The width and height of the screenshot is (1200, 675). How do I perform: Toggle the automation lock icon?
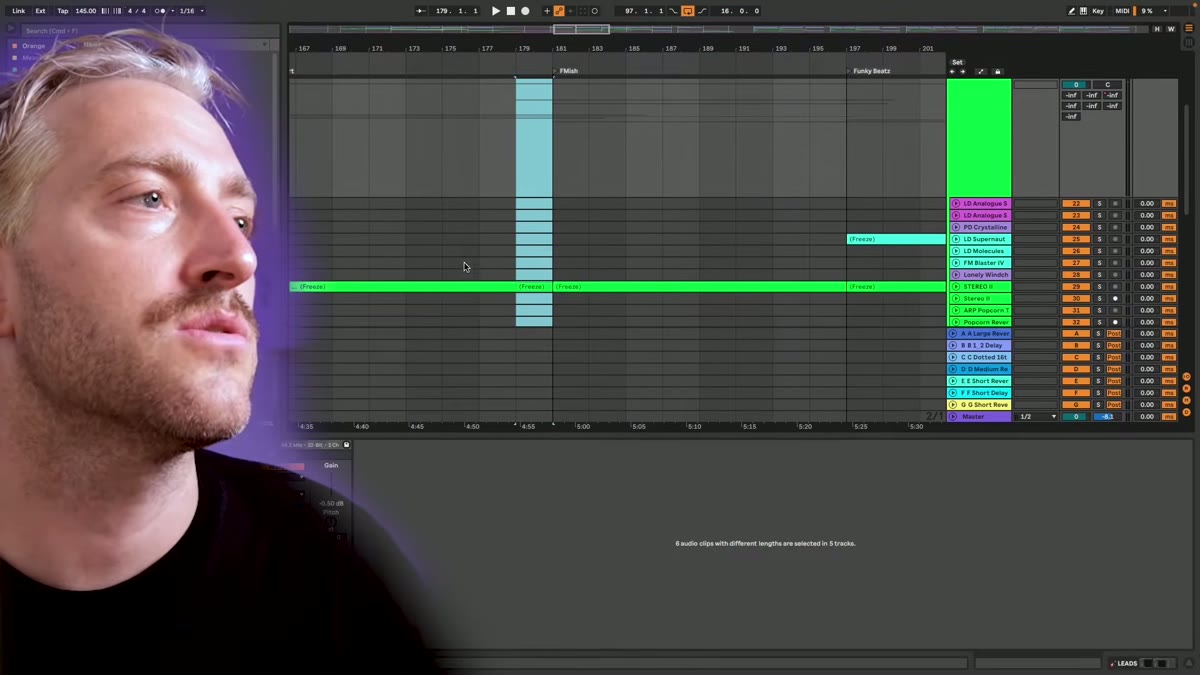point(997,72)
